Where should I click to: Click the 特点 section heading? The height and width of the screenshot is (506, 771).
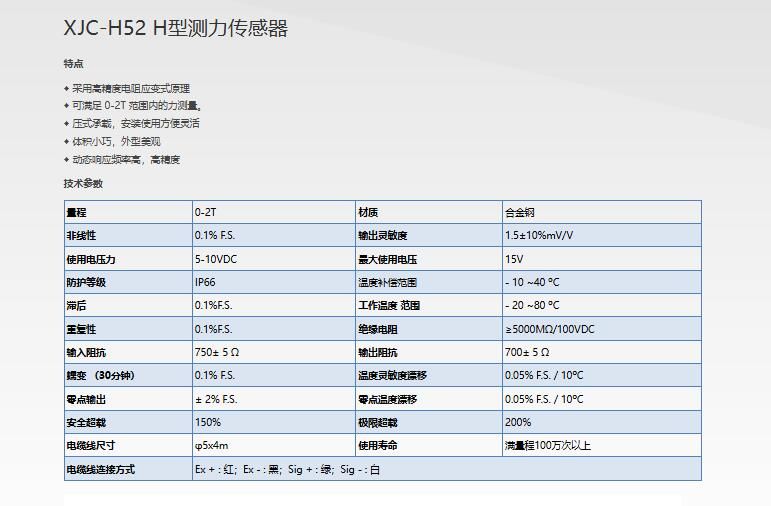[74, 64]
